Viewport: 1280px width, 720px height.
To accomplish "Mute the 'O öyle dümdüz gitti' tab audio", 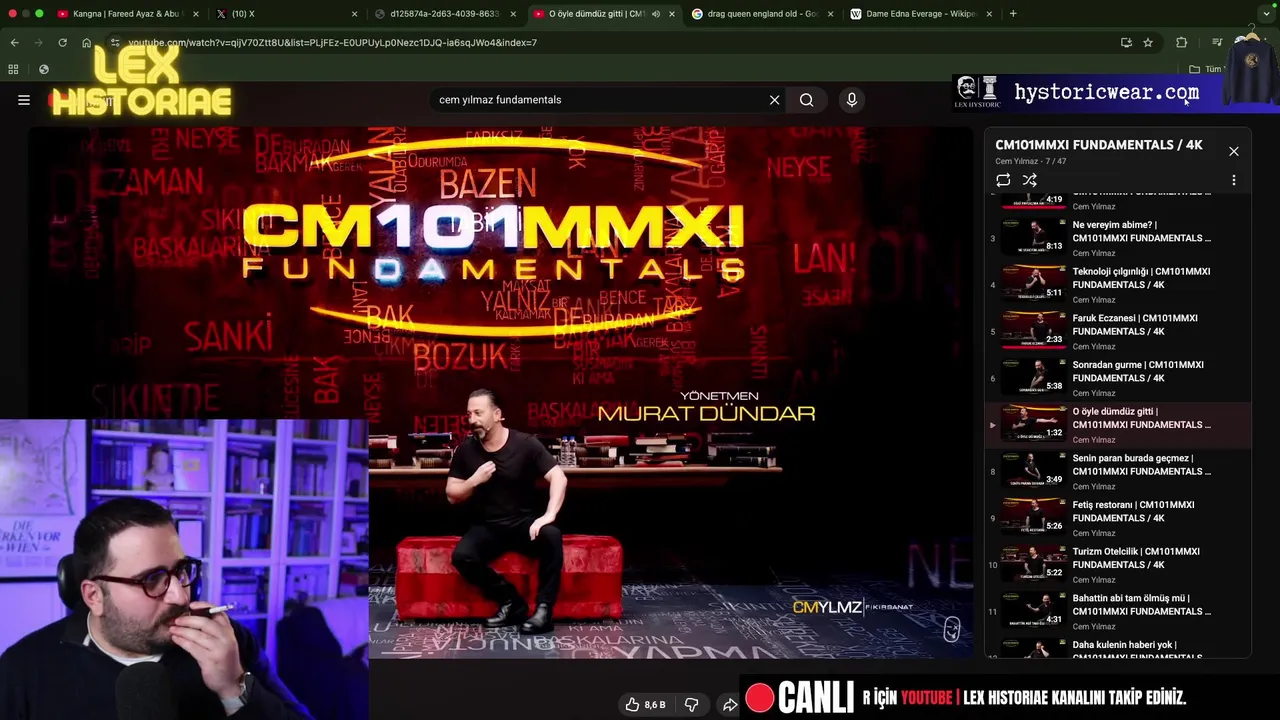I will tap(656, 14).
